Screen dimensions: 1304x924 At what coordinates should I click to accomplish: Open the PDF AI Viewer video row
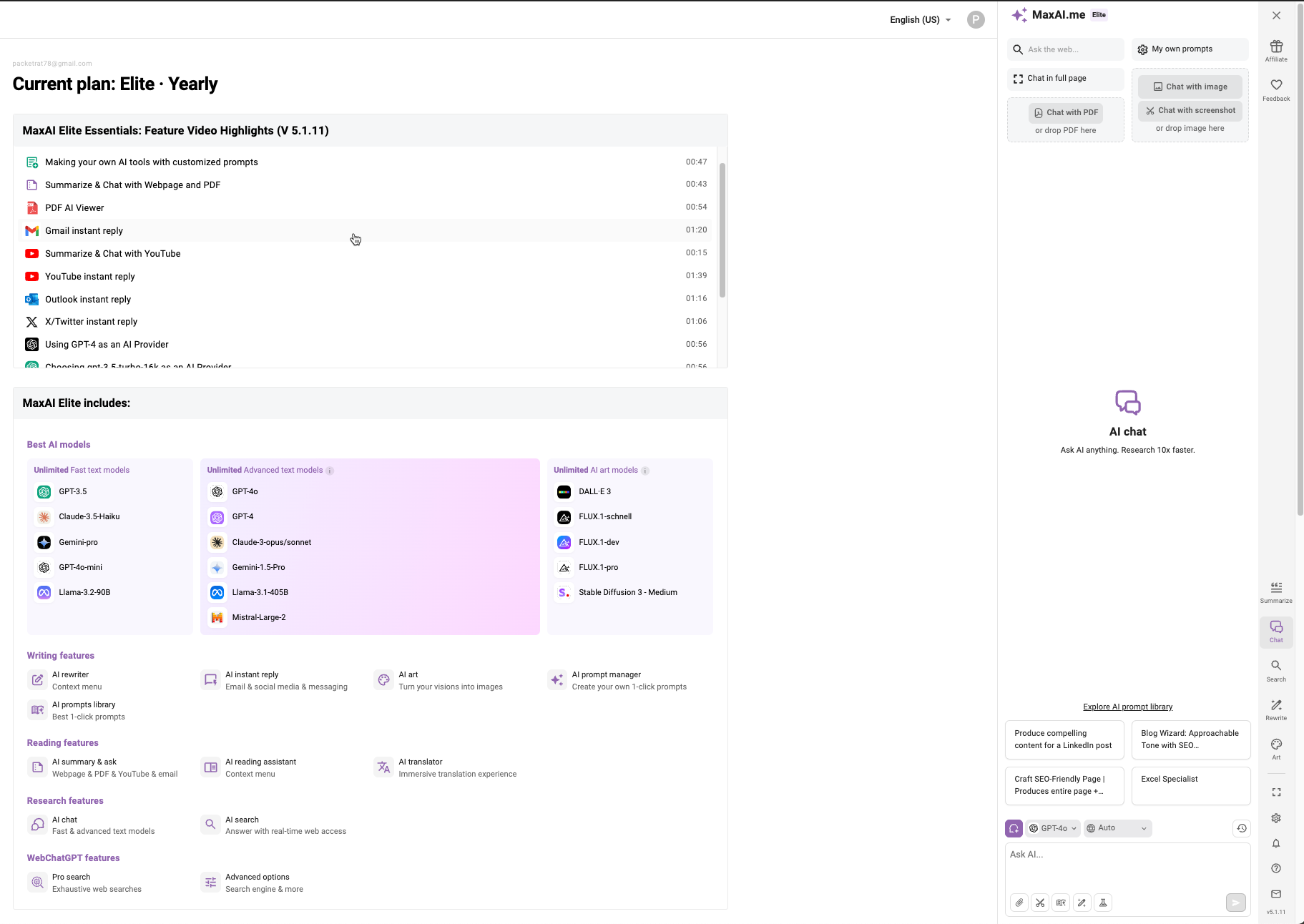(x=366, y=208)
